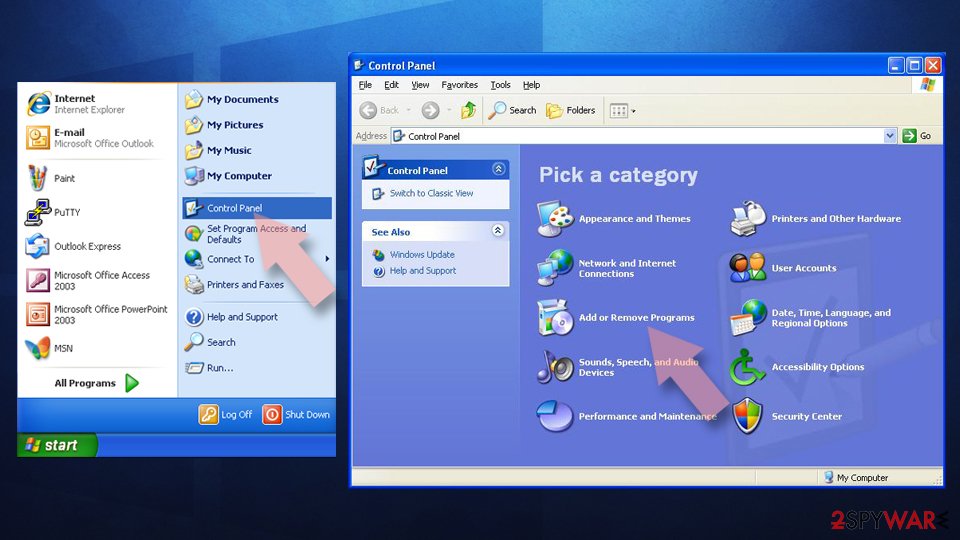Open Network and Internet Connections category
The image size is (960, 540).
(606, 268)
